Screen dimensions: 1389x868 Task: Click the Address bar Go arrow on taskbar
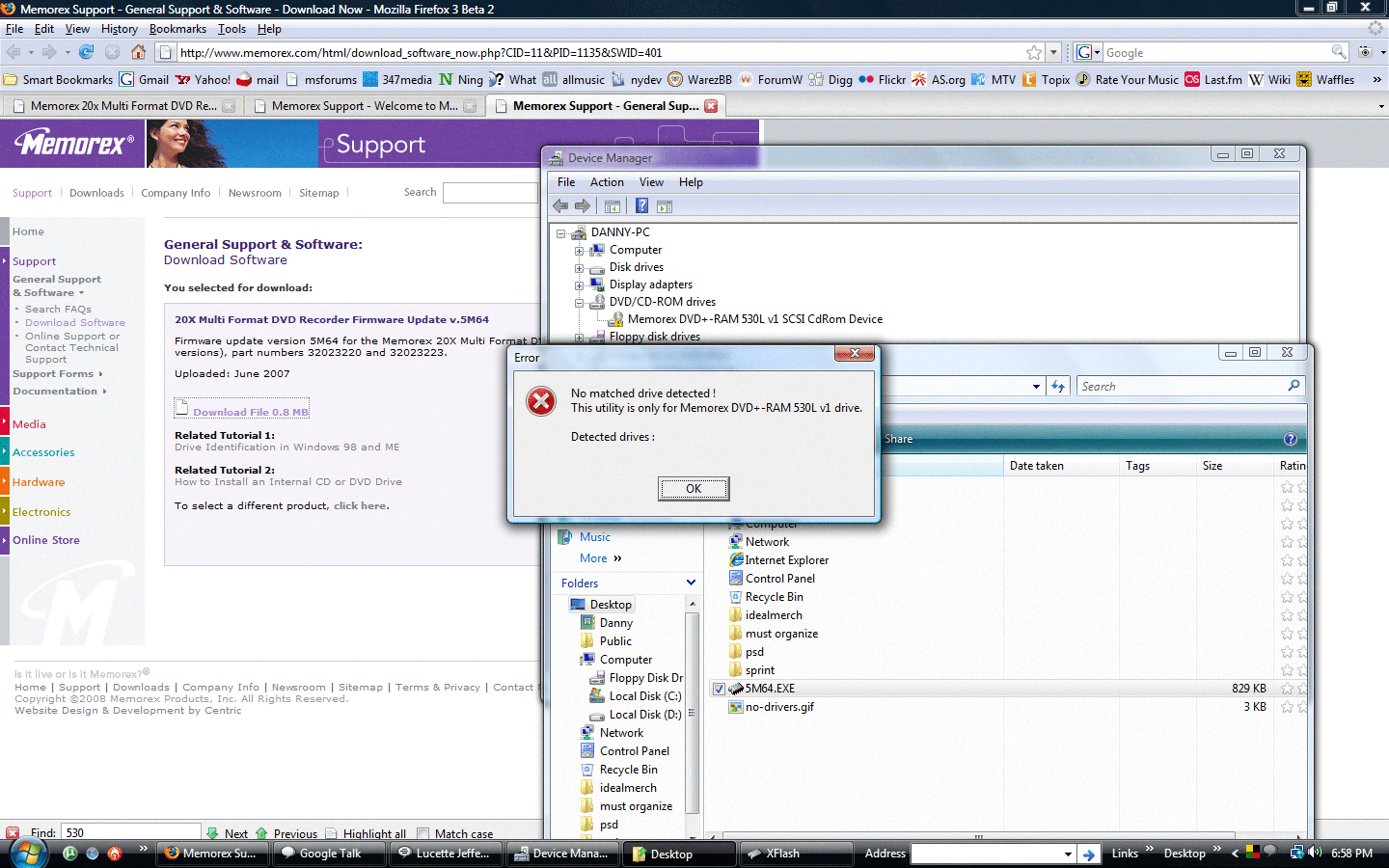click(1089, 854)
